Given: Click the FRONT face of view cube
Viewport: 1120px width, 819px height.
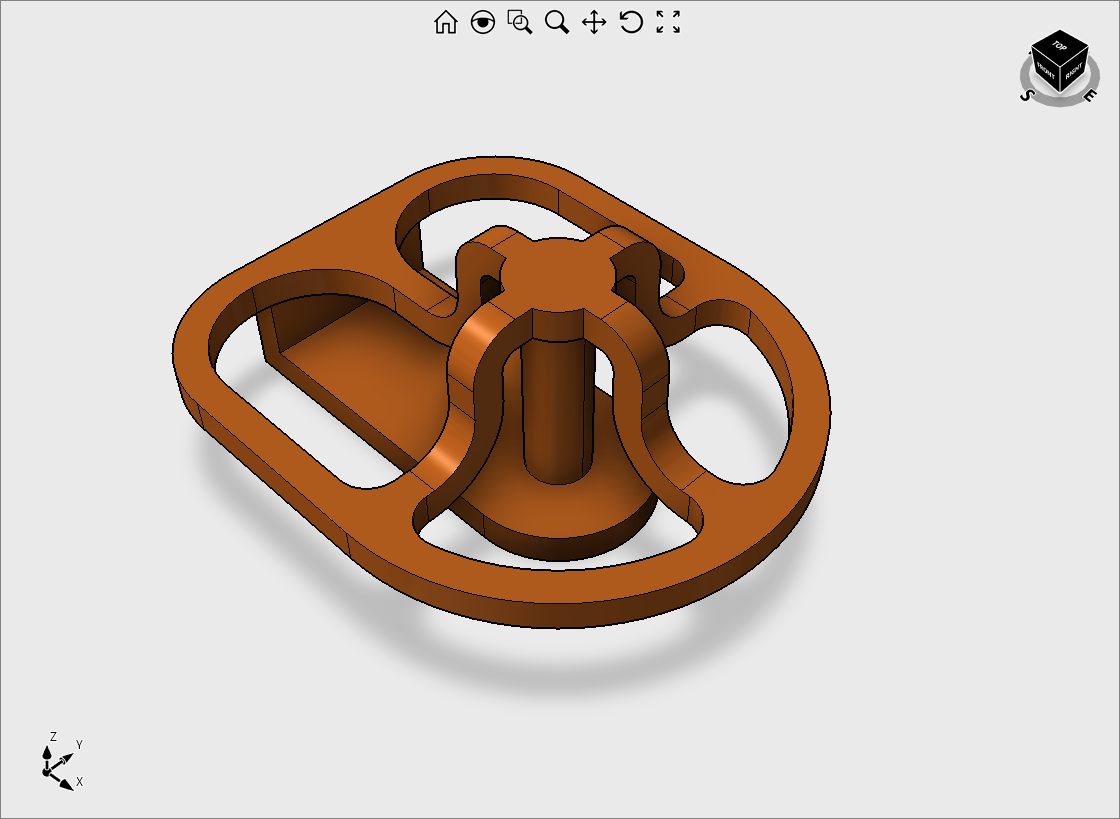Looking at the screenshot, I should coord(1046,71).
